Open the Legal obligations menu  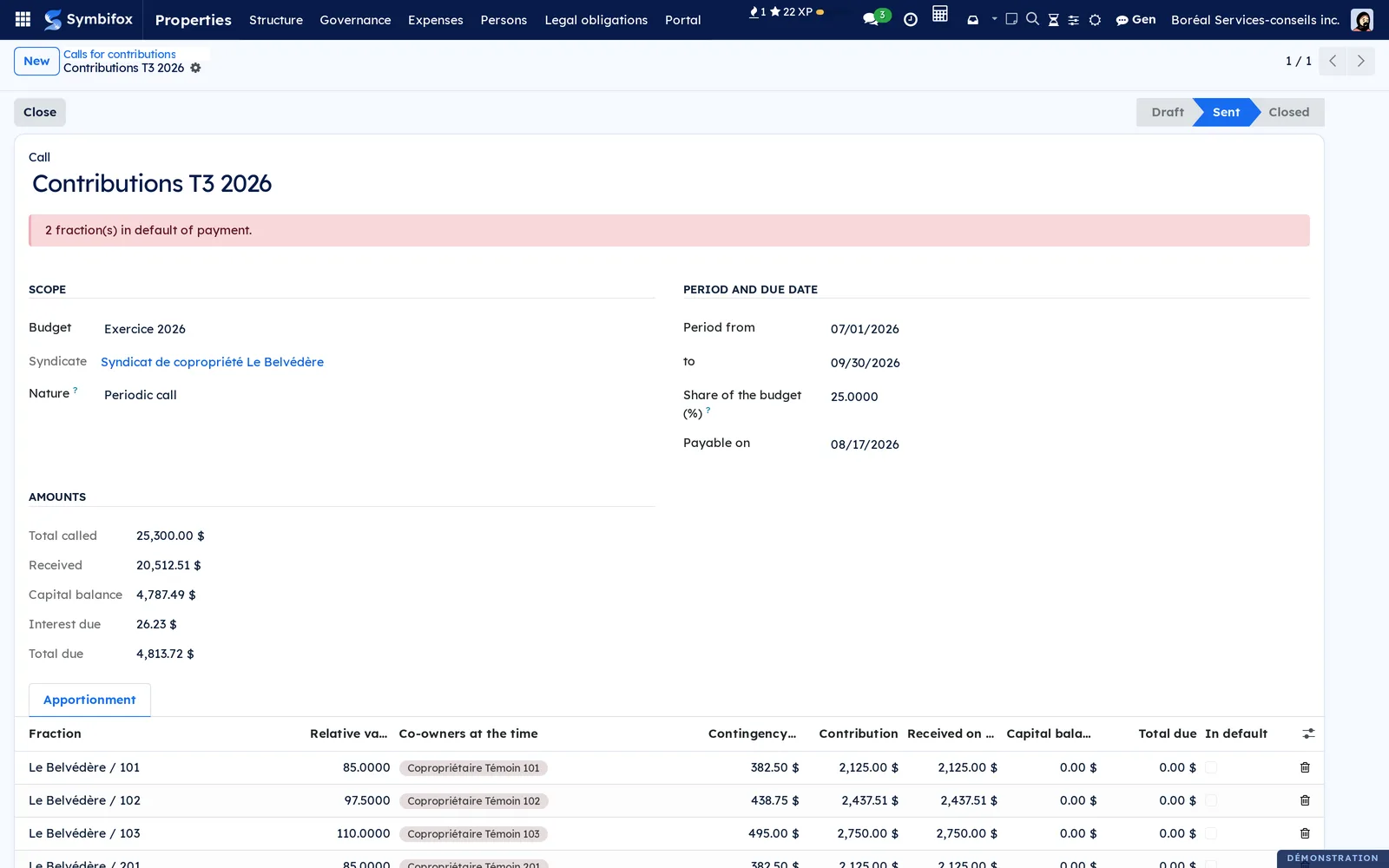coord(596,19)
